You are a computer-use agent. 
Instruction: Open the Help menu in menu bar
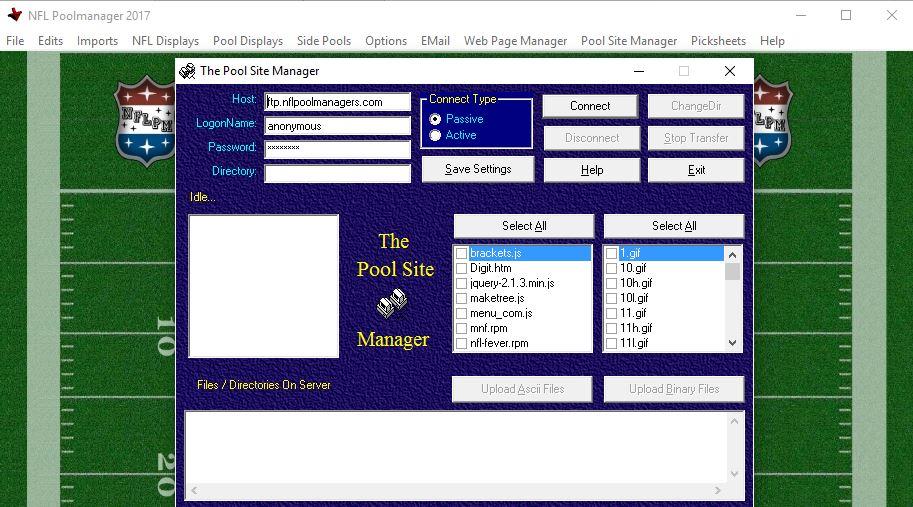pos(772,41)
